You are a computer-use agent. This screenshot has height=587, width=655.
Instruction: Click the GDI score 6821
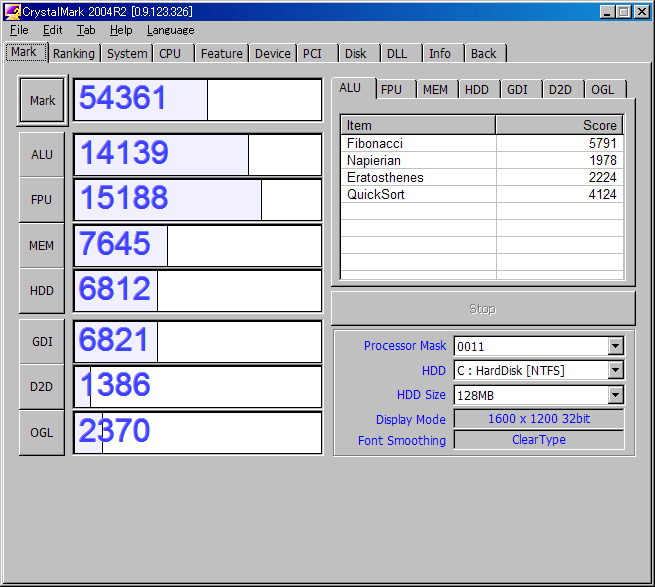[114, 340]
